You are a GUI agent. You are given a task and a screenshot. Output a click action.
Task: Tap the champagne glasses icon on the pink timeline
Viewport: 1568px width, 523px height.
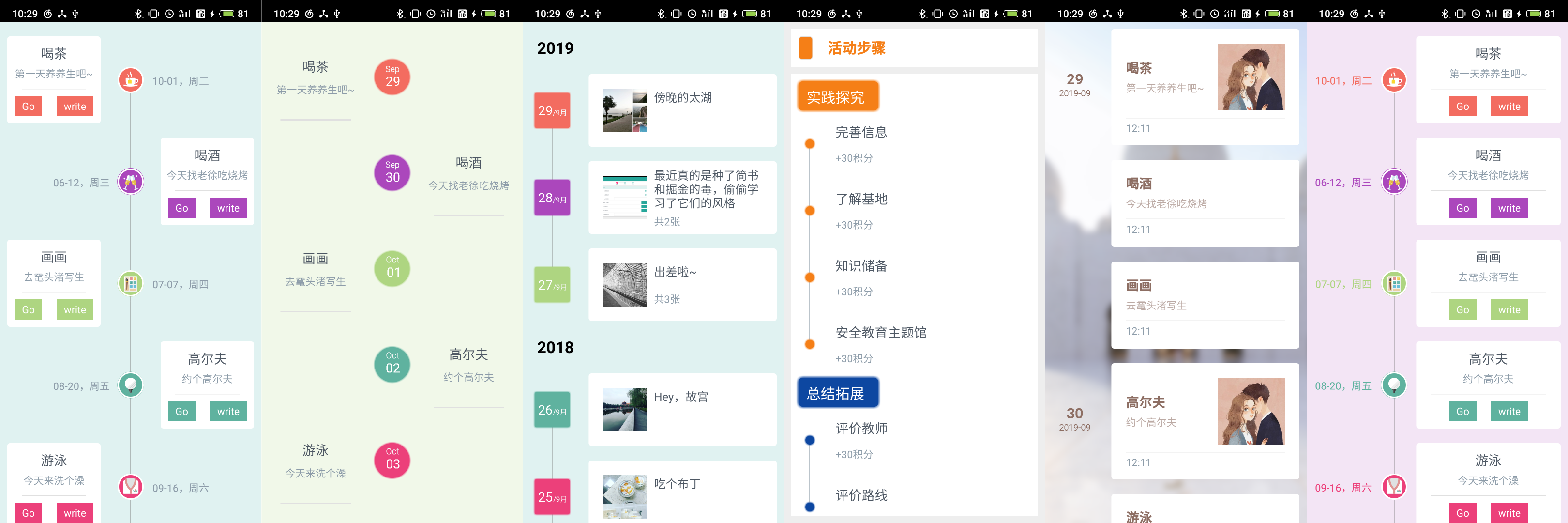point(1394,182)
